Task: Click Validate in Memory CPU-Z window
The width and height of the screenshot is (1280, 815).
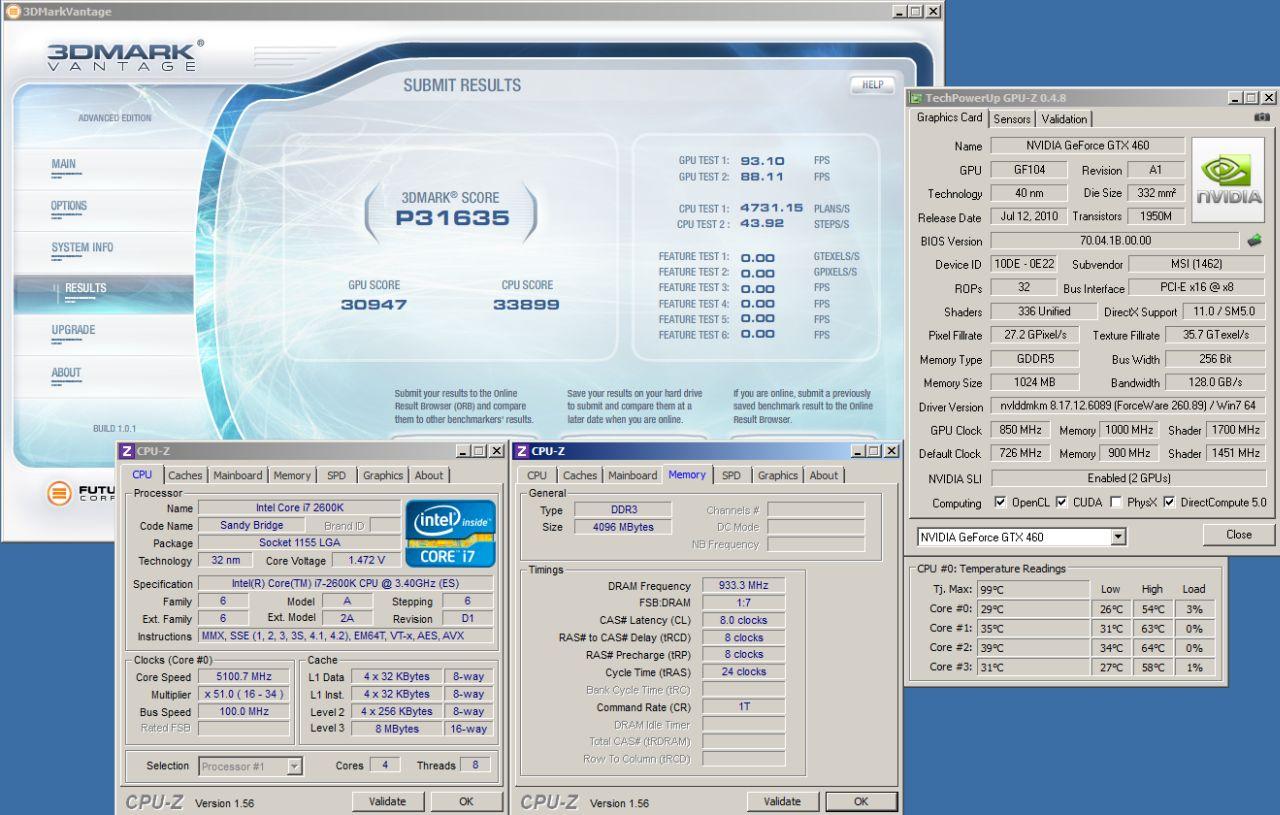Action: point(782,801)
